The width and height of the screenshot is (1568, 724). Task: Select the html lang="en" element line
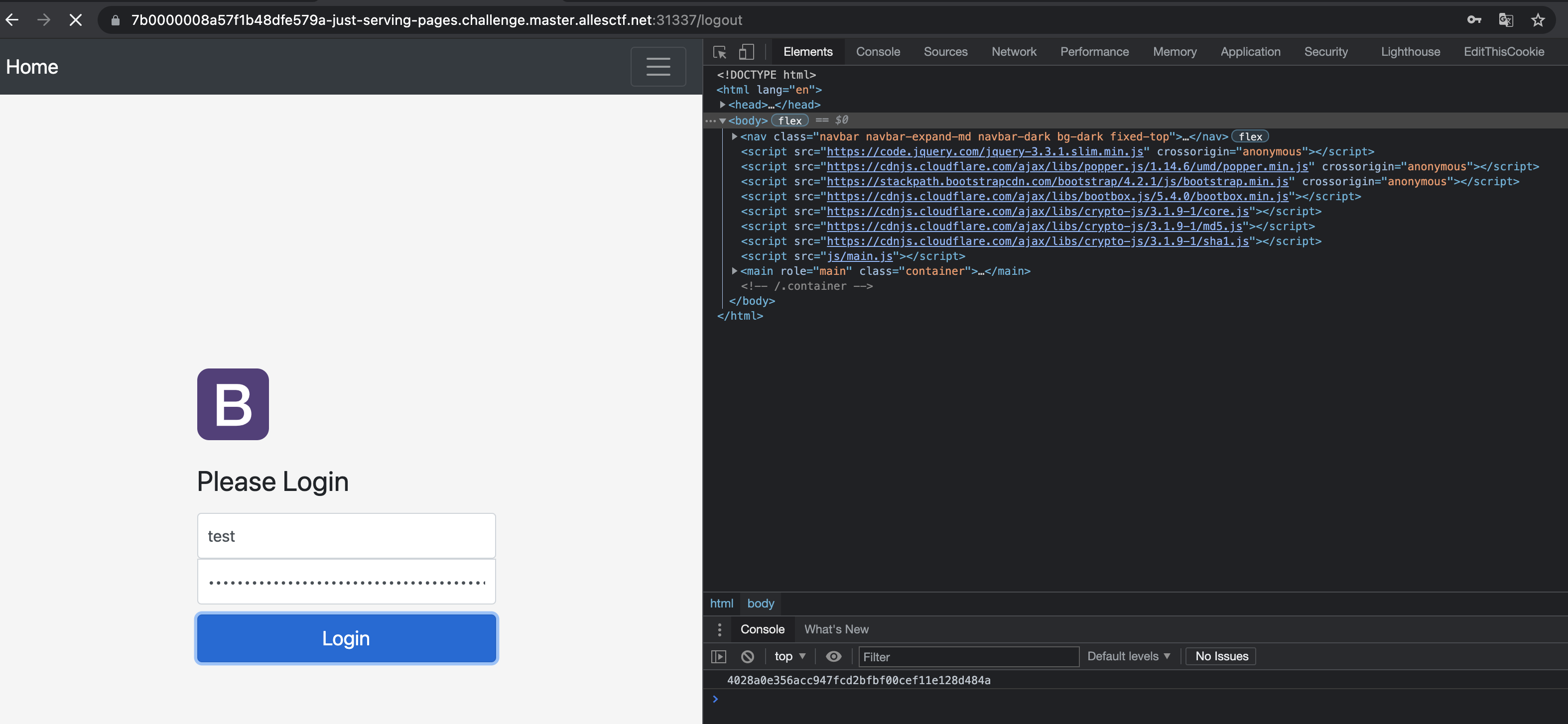tap(770, 90)
